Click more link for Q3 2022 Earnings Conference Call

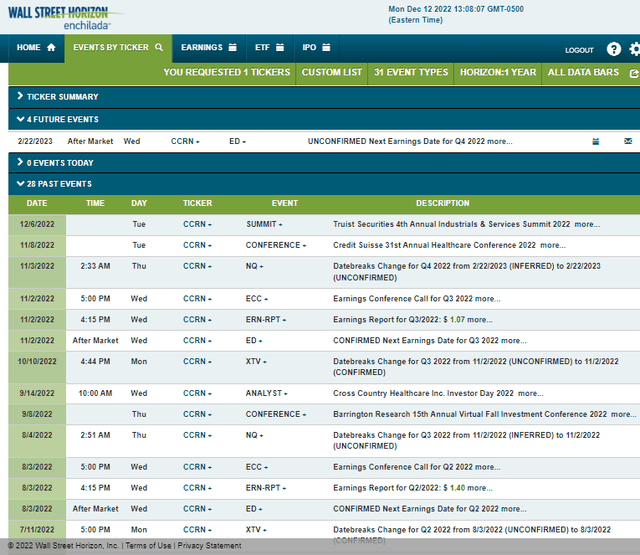tap(487, 299)
